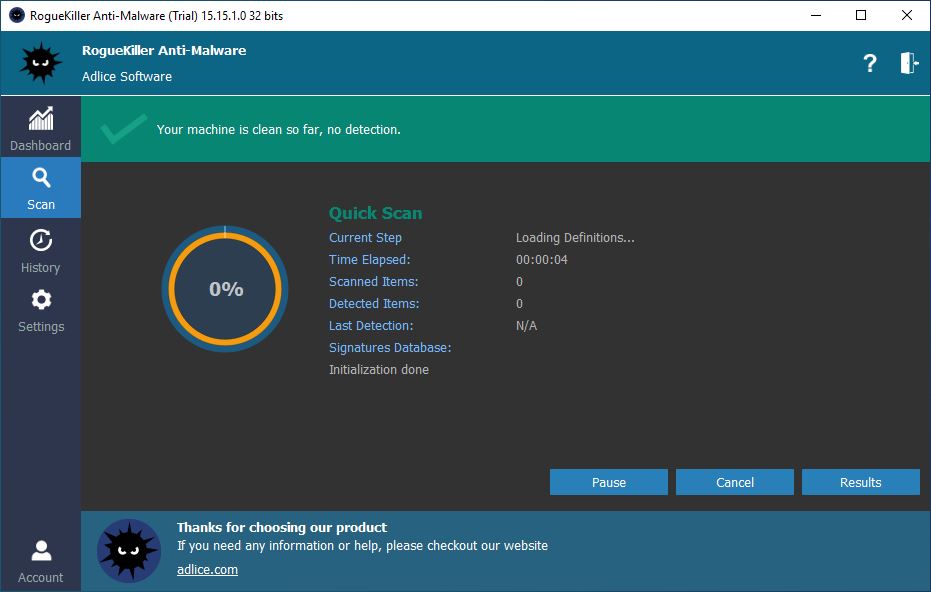Click the 'Last Detection:' label
Image resolution: width=931 pixels, height=592 pixels.
pyautogui.click(x=371, y=325)
